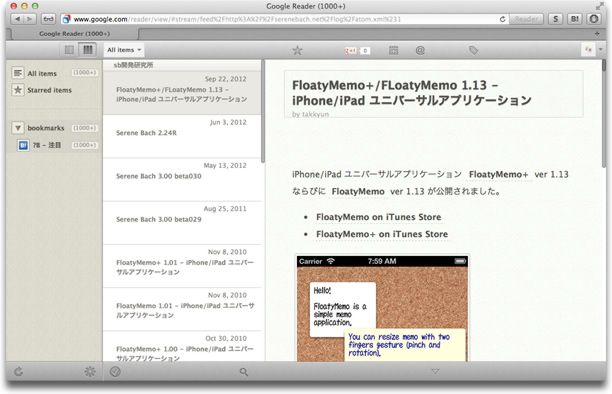
Task: Edit tags with tag icon
Action: pyautogui.click(x=473, y=50)
